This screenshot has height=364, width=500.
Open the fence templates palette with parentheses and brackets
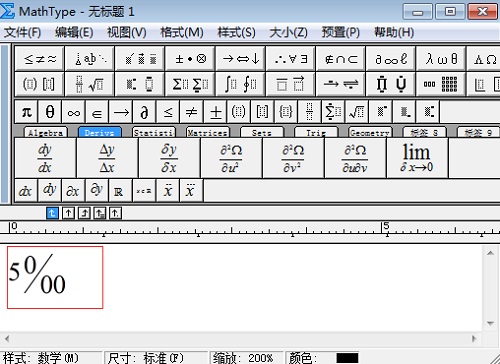pyautogui.click(x=40, y=84)
